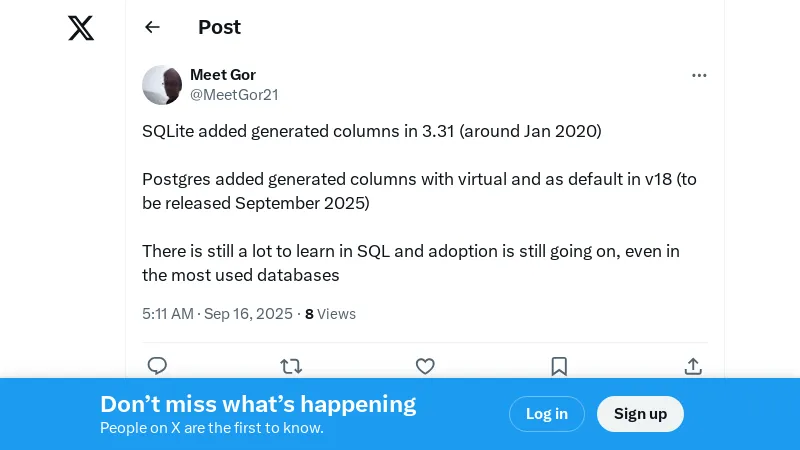Repost Meet Gor's post
The width and height of the screenshot is (800, 450).
coord(291,366)
